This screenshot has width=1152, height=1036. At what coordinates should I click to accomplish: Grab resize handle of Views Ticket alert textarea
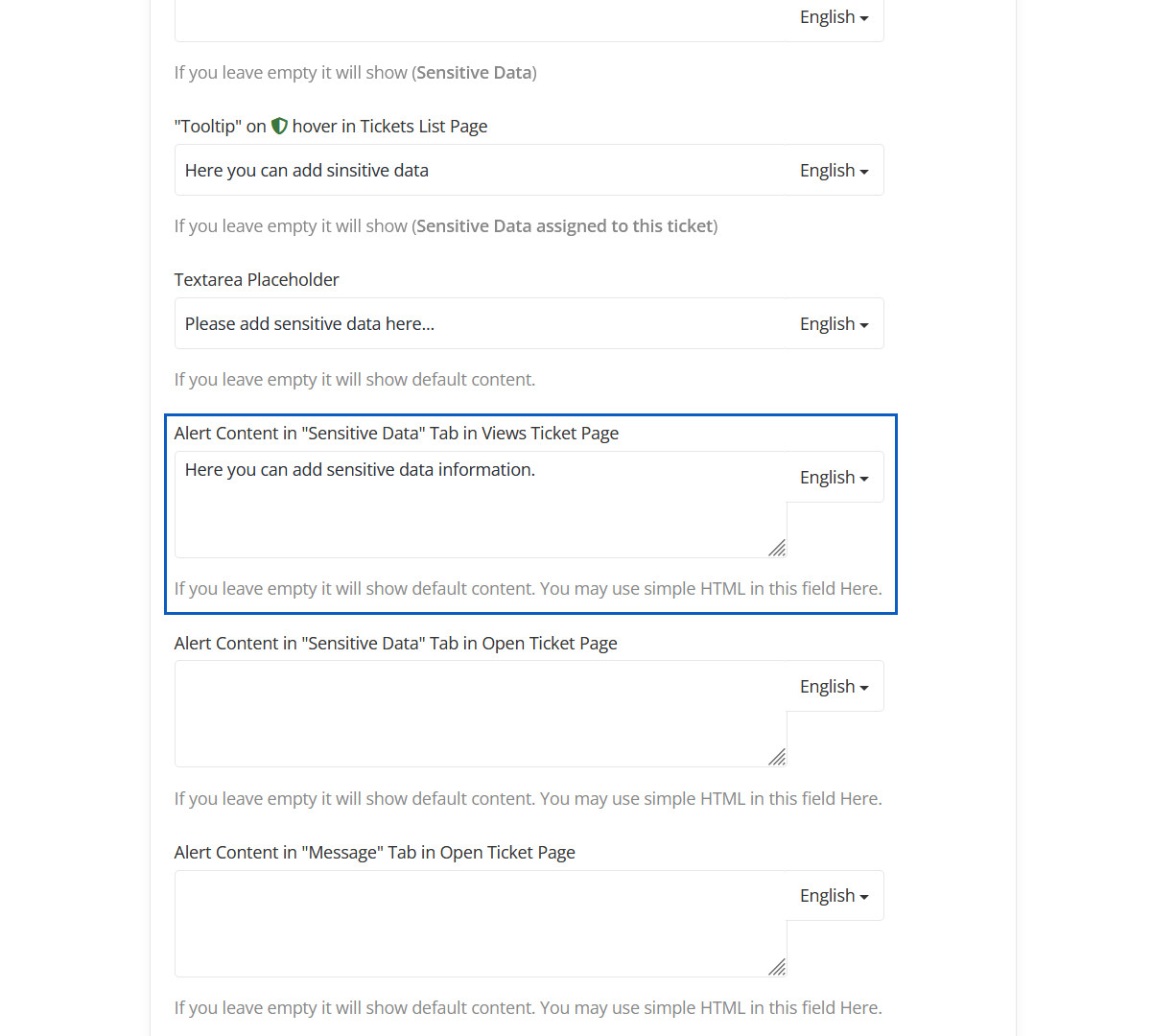(x=777, y=548)
